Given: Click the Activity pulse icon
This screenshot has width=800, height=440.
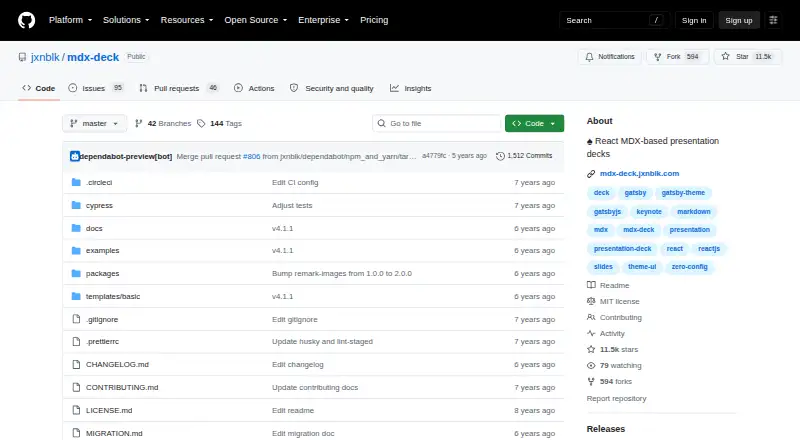Looking at the screenshot, I should point(591,333).
